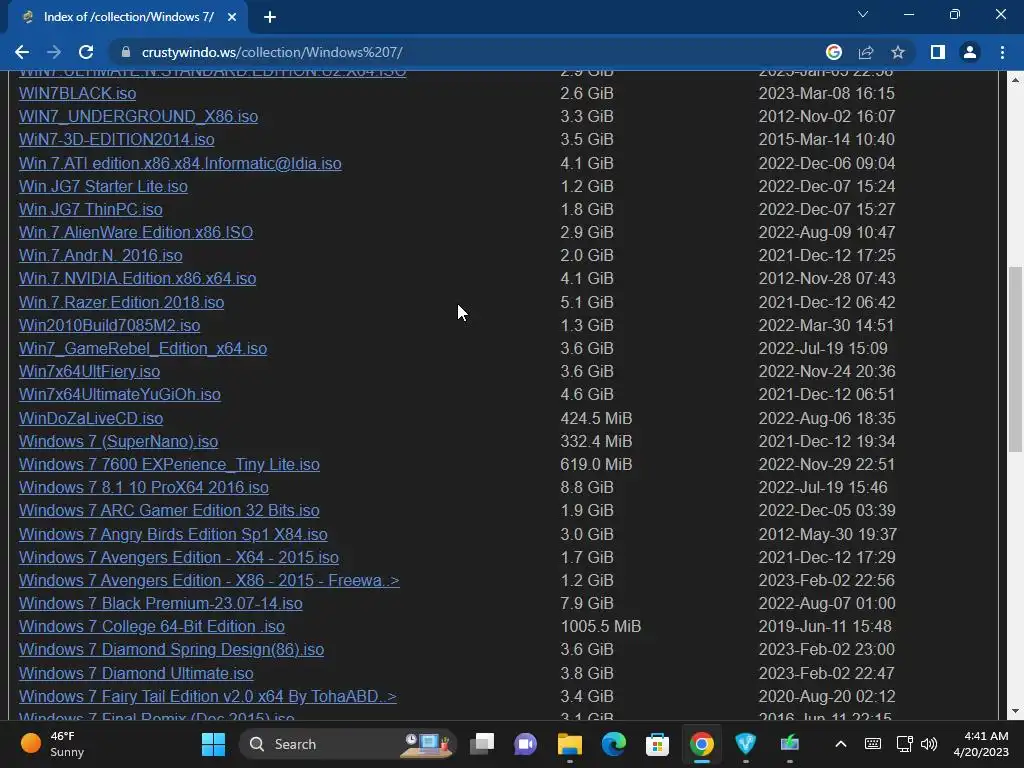The image size is (1024, 768).
Task: Open Win.7.NVIDIA.Edition.x86.x64.iso link
Action: click(x=137, y=278)
